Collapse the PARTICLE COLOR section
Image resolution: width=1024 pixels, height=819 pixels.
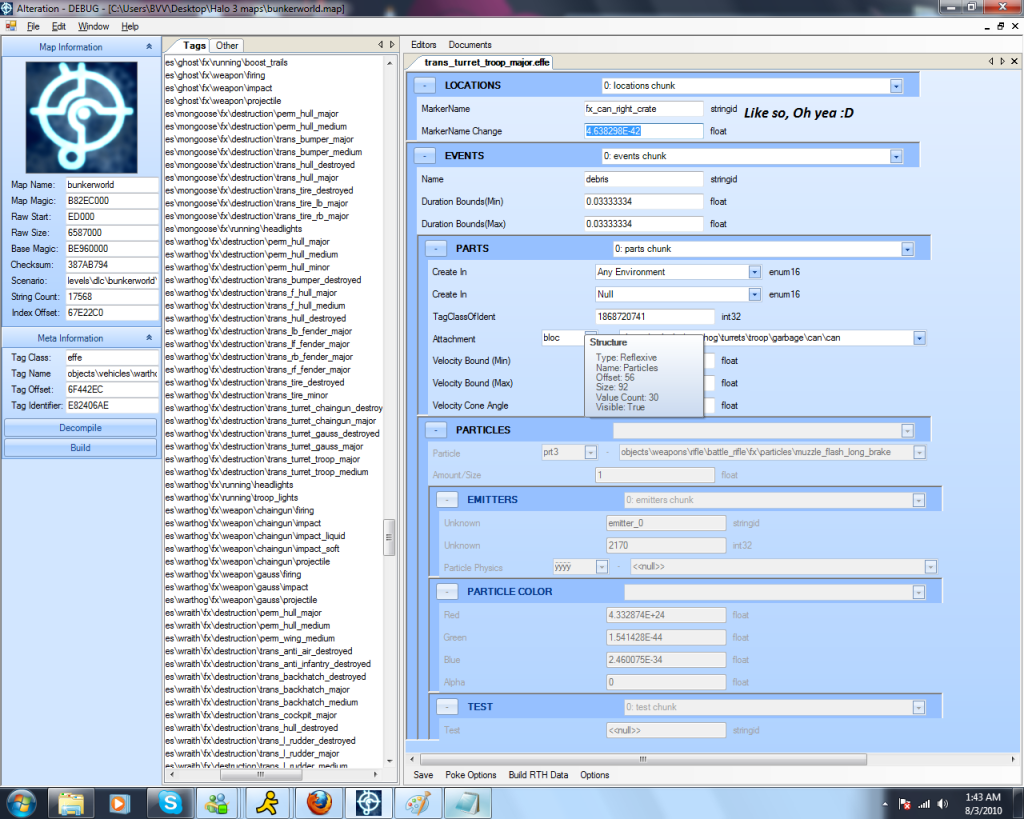click(x=447, y=592)
